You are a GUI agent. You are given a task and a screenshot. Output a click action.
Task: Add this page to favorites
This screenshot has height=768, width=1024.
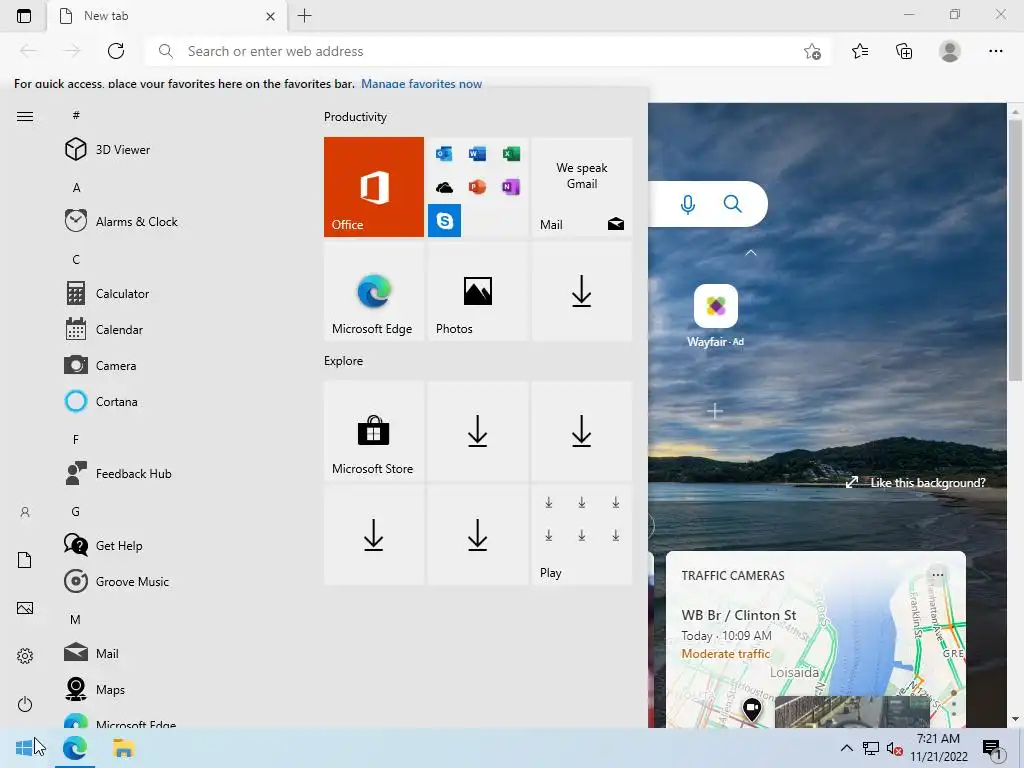(x=812, y=51)
